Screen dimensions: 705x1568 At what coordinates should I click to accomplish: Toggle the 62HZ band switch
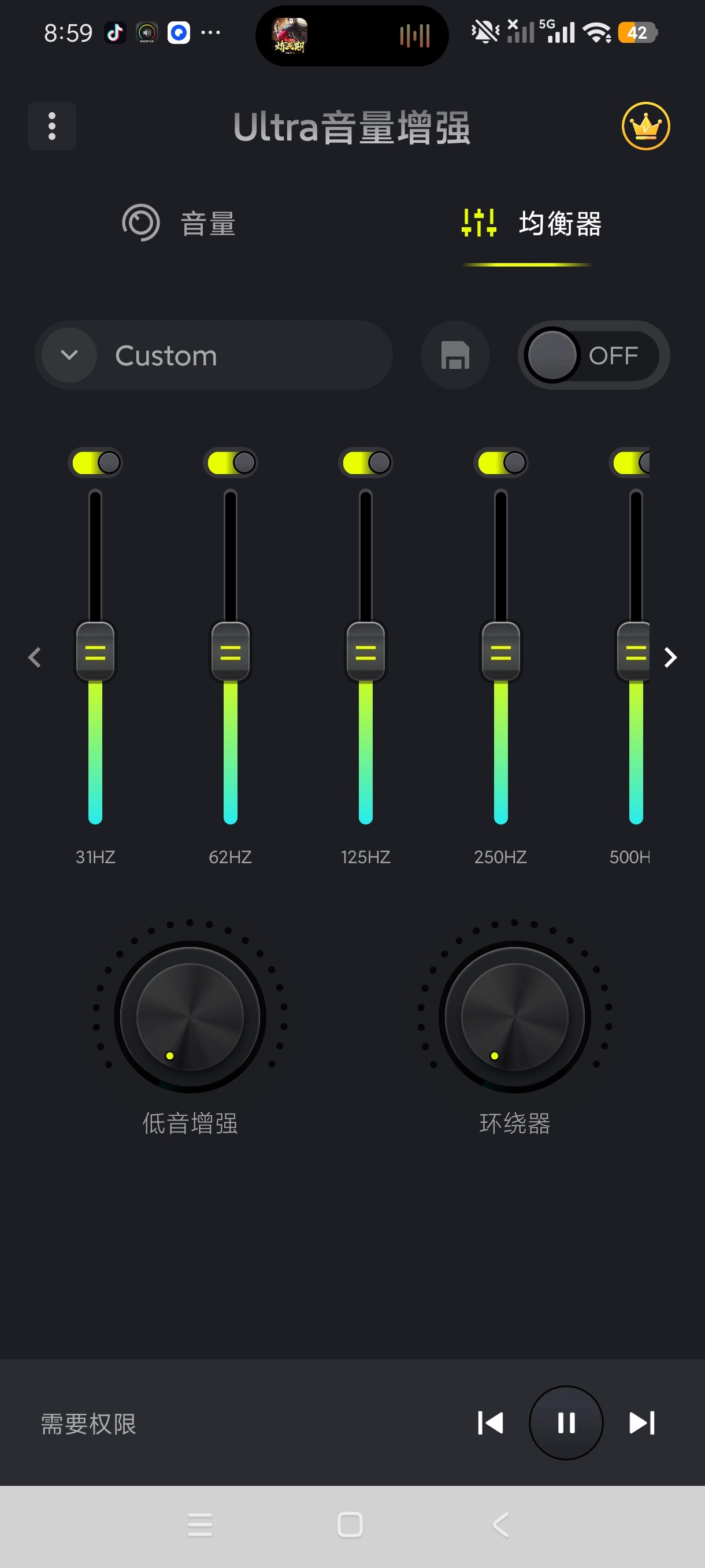pos(231,463)
